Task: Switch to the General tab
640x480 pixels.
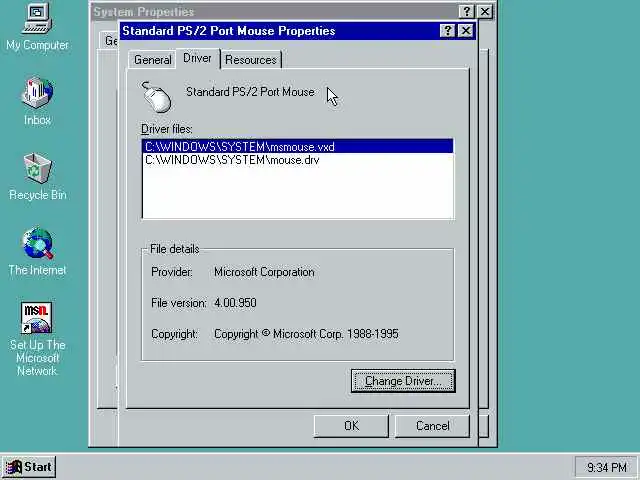Action: click(153, 60)
